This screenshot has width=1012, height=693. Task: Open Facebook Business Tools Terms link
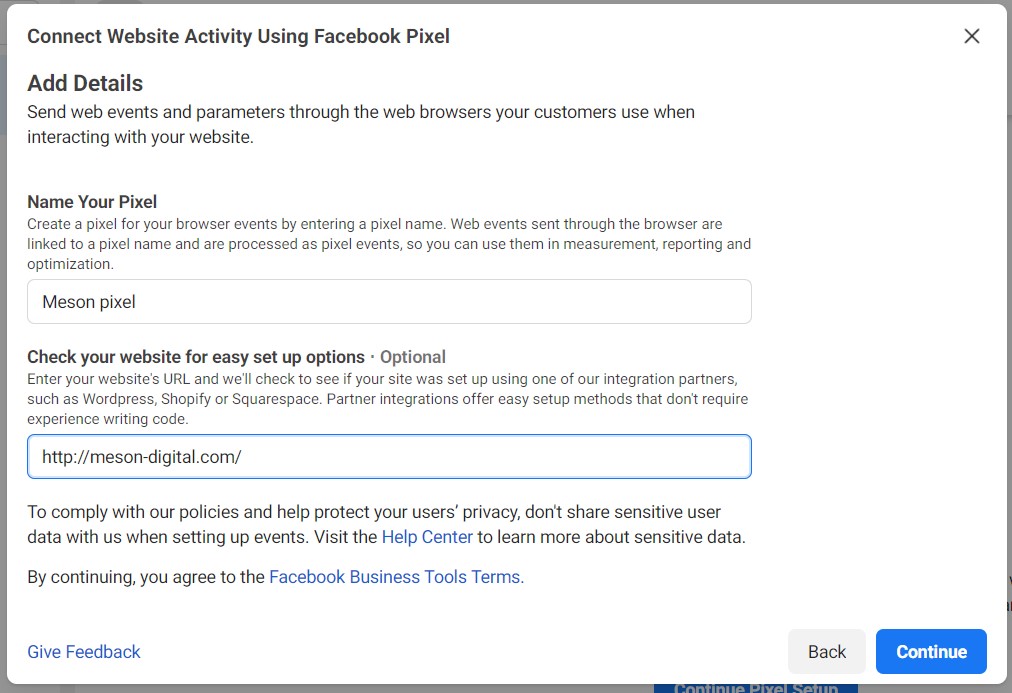tap(396, 576)
